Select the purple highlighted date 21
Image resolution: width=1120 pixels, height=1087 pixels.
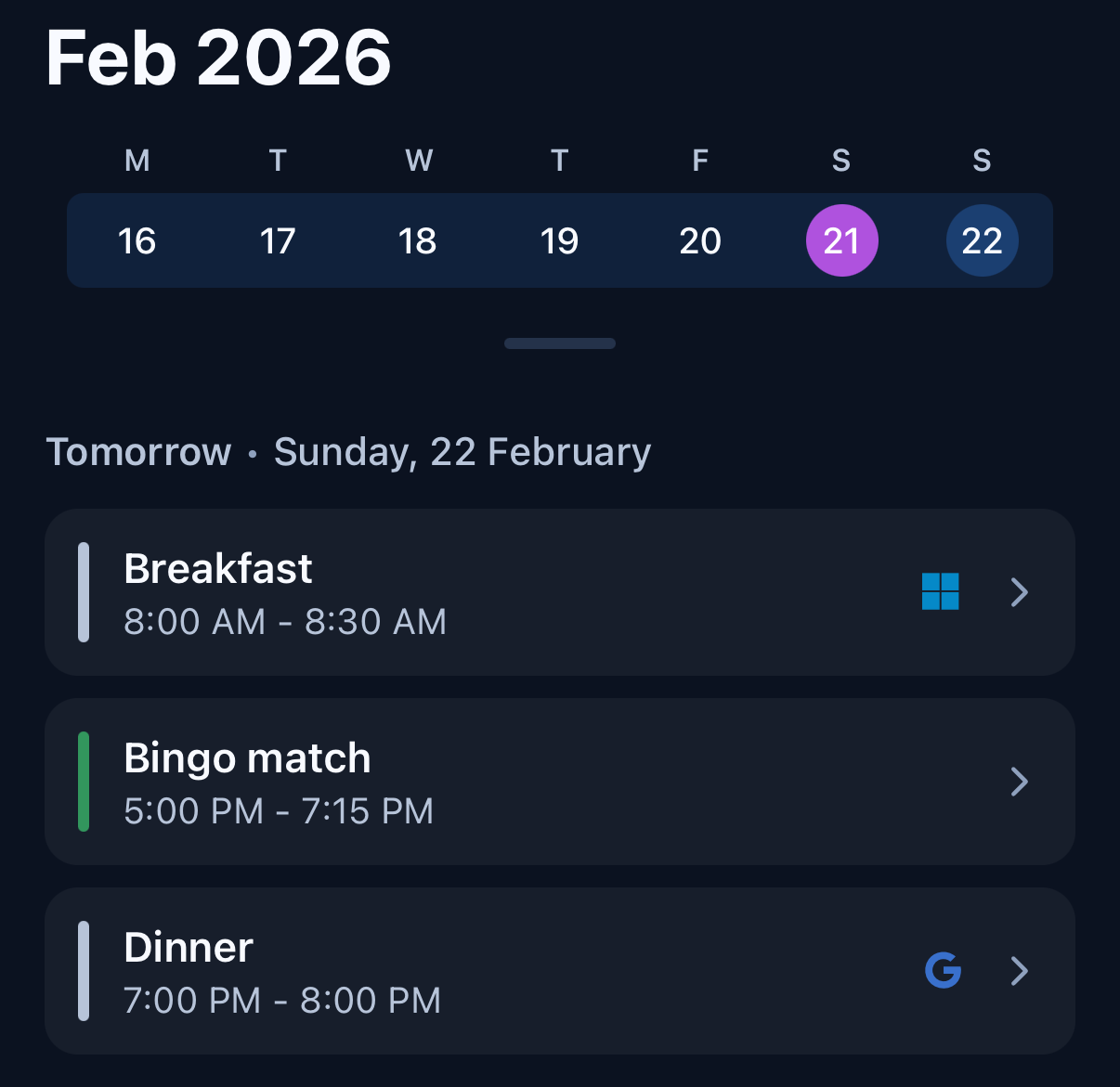pyautogui.click(x=841, y=240)
